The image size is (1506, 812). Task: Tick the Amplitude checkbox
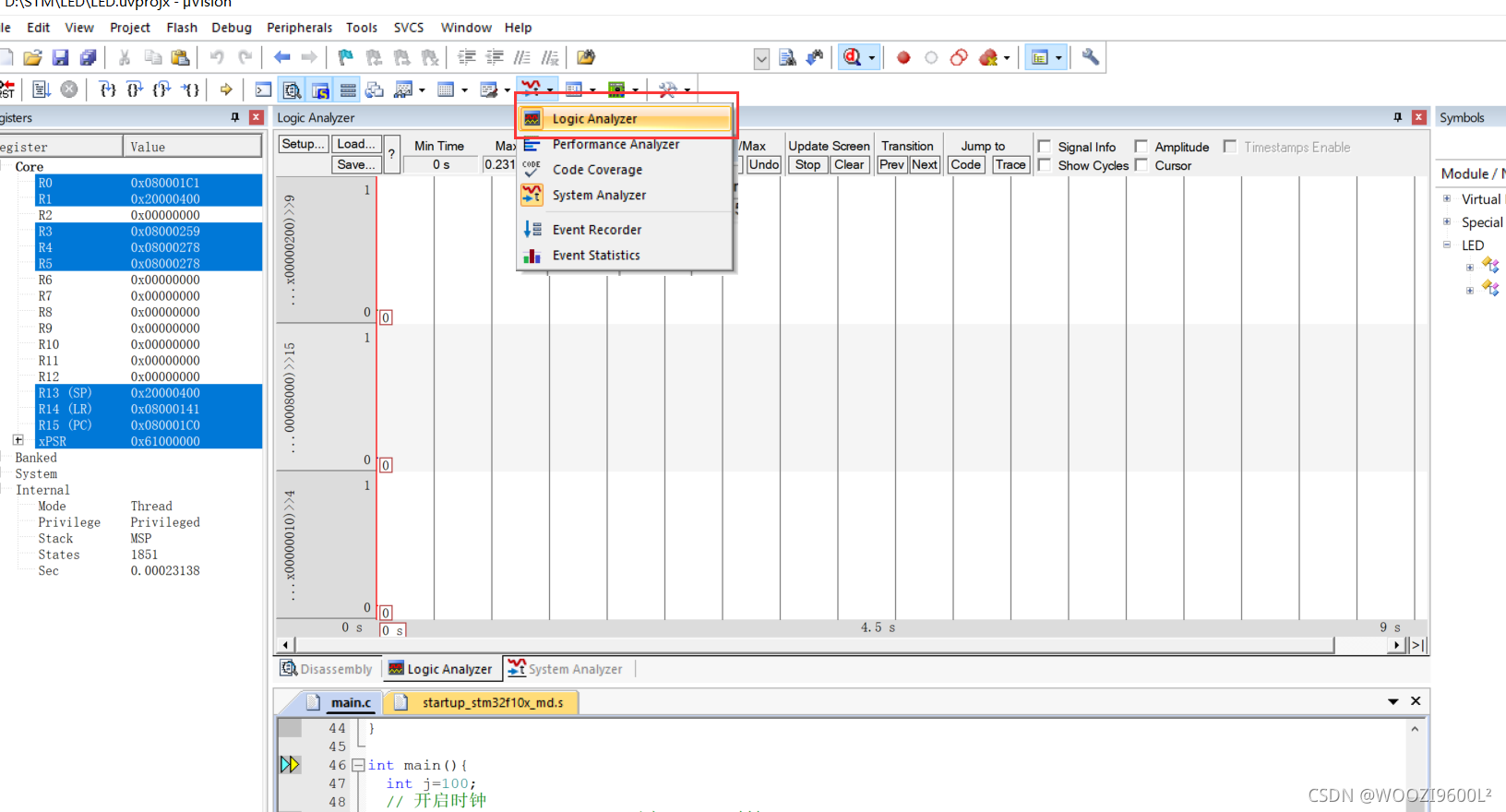pos(1141,147)
